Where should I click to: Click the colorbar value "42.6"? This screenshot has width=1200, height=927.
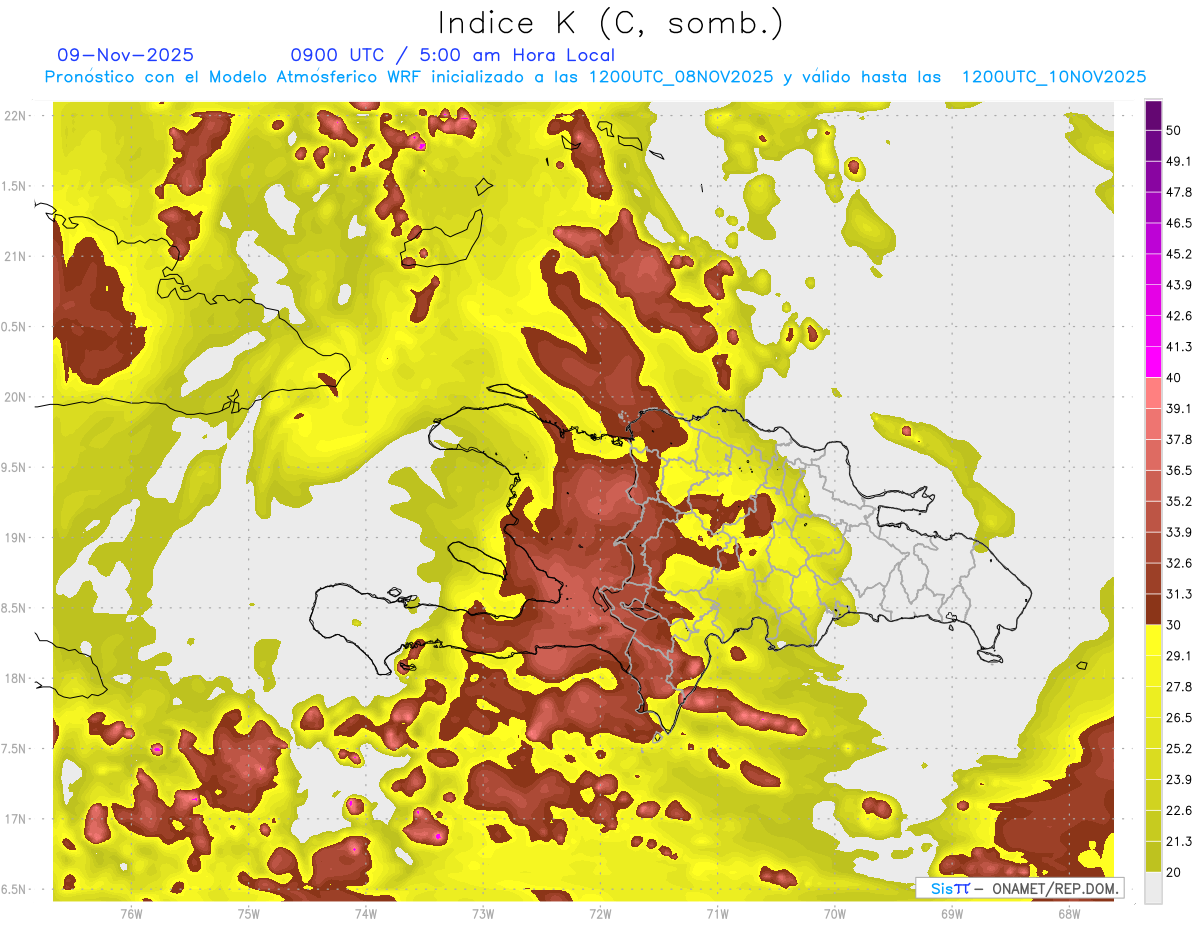[1179, 316]
